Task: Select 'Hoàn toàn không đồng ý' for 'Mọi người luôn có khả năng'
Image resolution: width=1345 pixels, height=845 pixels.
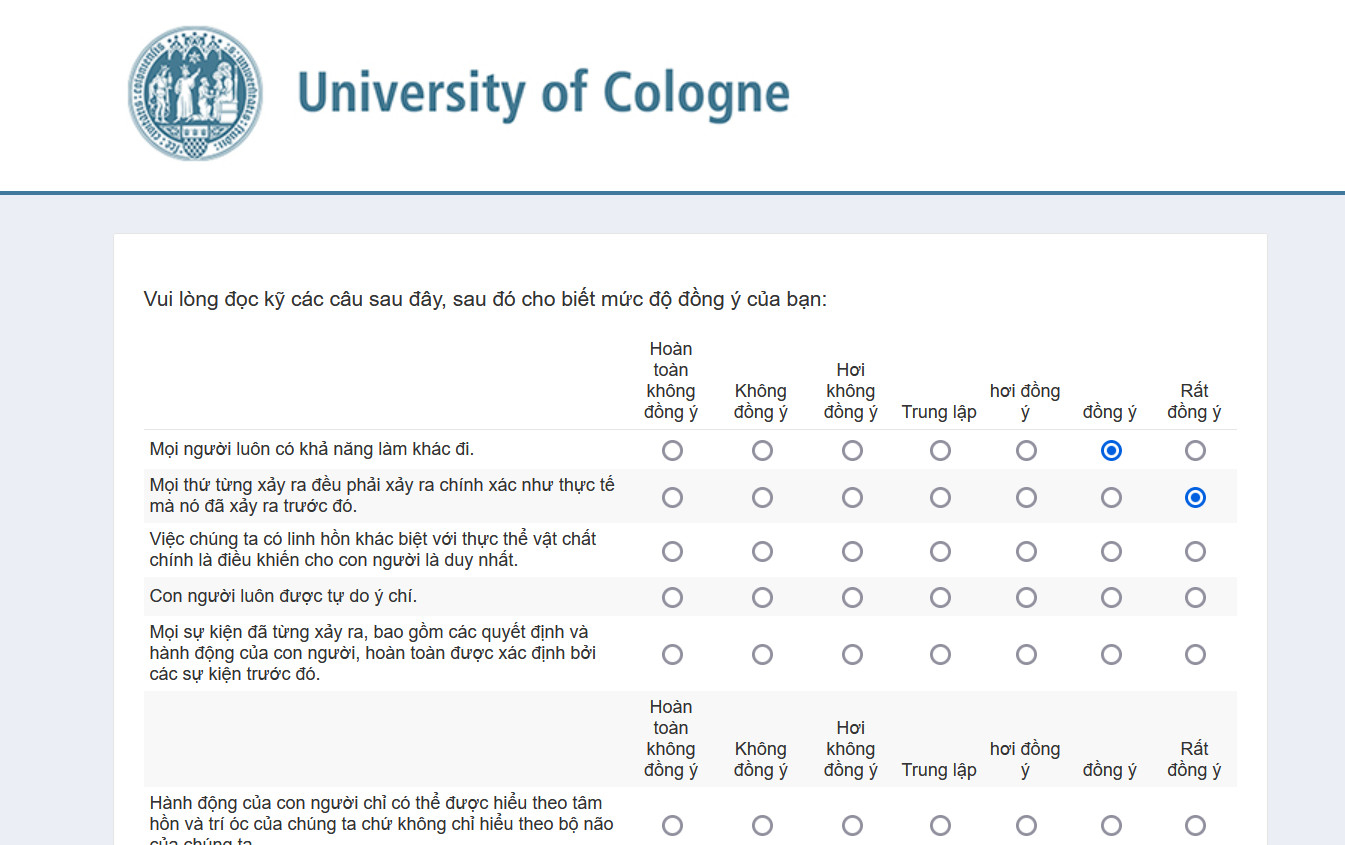Action: (672, 451)
